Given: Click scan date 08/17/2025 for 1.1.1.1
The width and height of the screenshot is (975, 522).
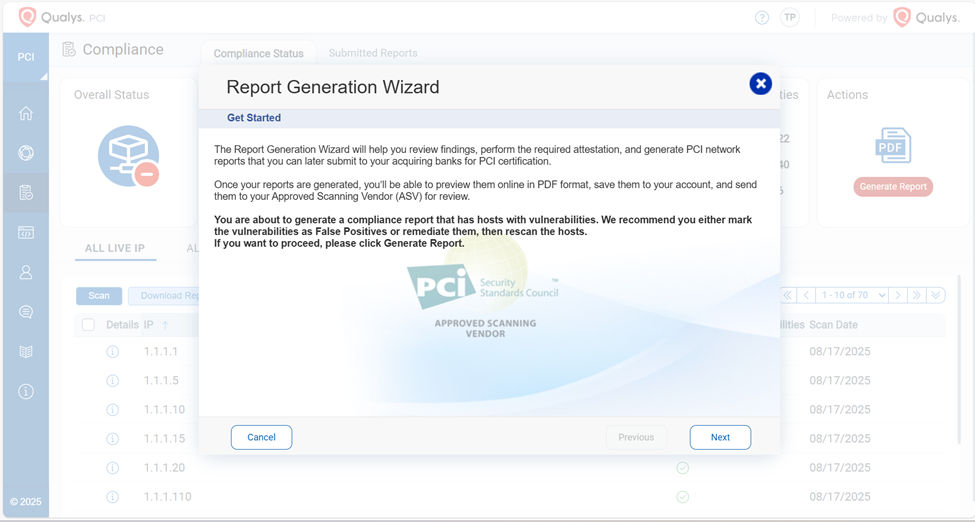Looking at the screenshot, I should pyautogui.click(x=839, y=352).
